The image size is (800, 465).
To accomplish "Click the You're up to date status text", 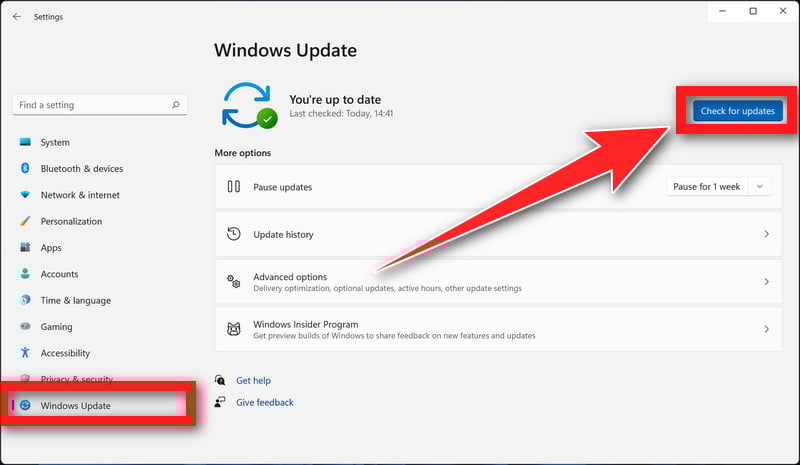I will click(x=335, y=100).
